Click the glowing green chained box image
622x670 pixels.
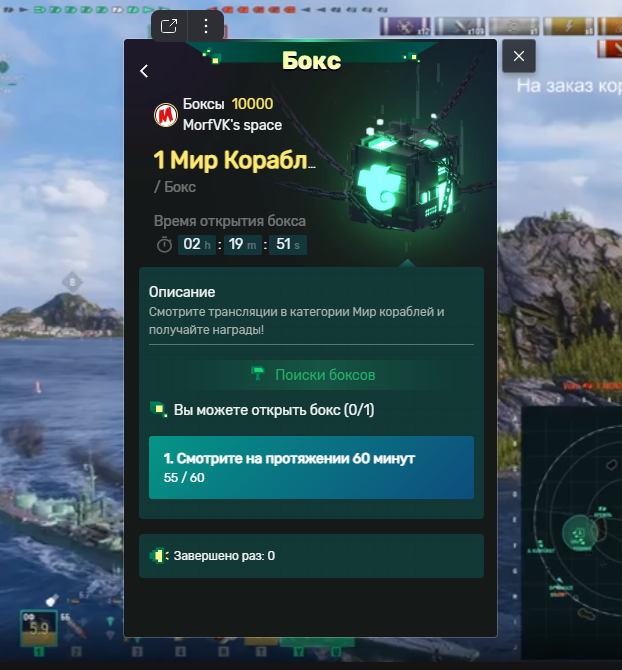pyautogui.click(x=406, y=175)
